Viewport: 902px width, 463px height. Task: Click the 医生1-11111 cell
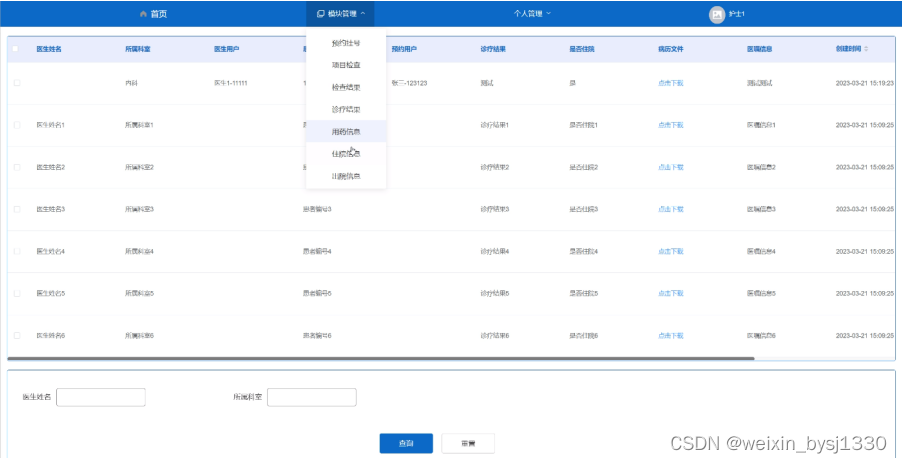click(231, 83)
